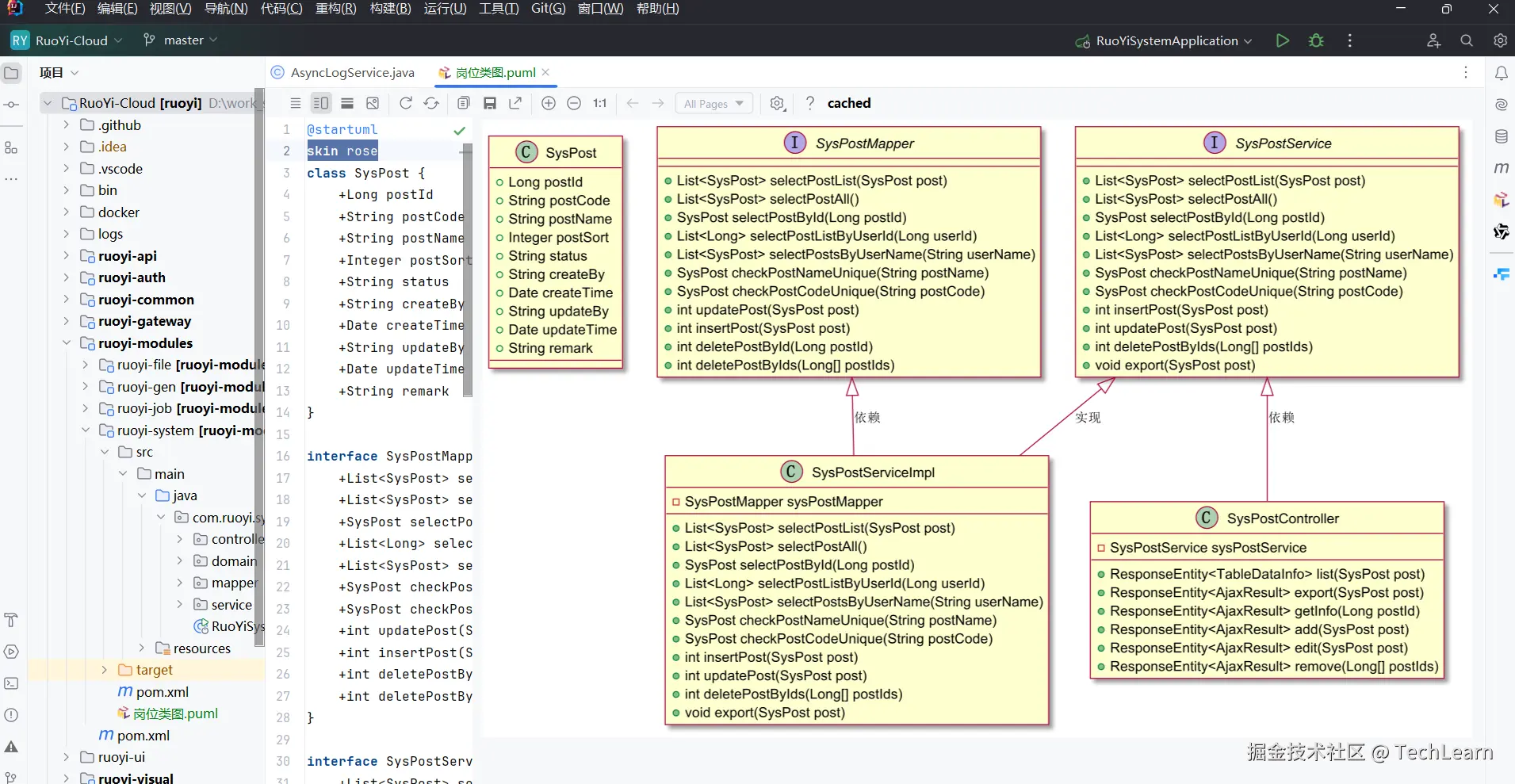The image size is (1515, 784).
Task: Start debugging with the bug icon
Action: point(1316,40)
